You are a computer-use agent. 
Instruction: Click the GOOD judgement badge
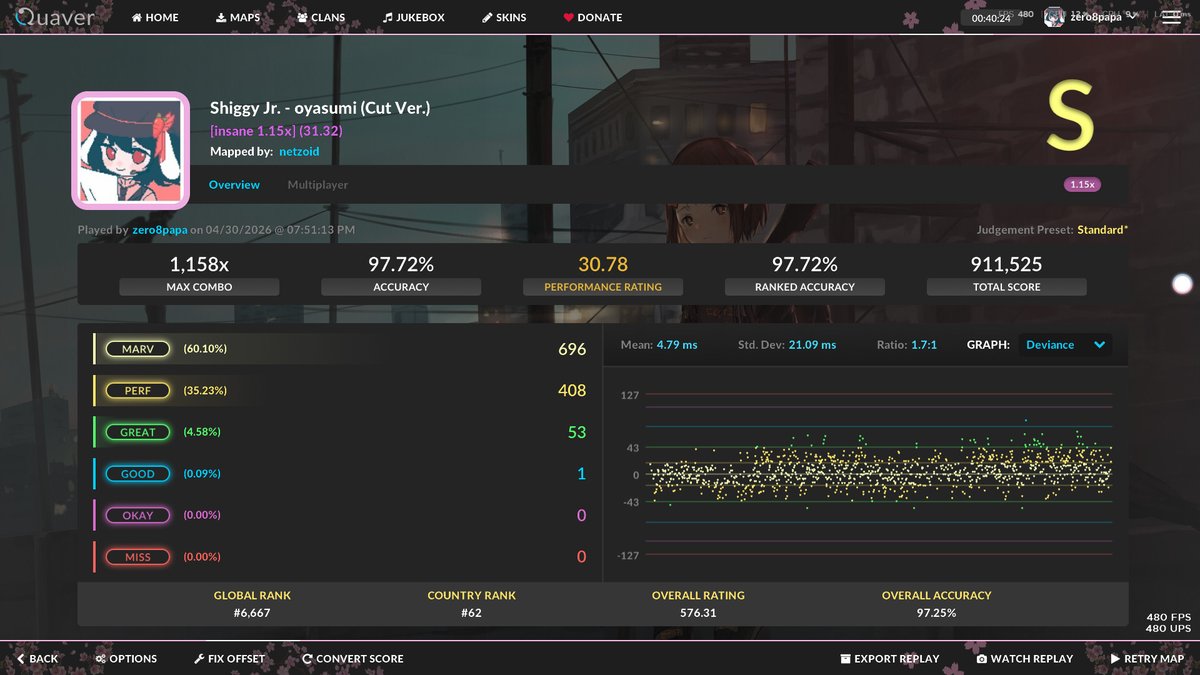138,474
